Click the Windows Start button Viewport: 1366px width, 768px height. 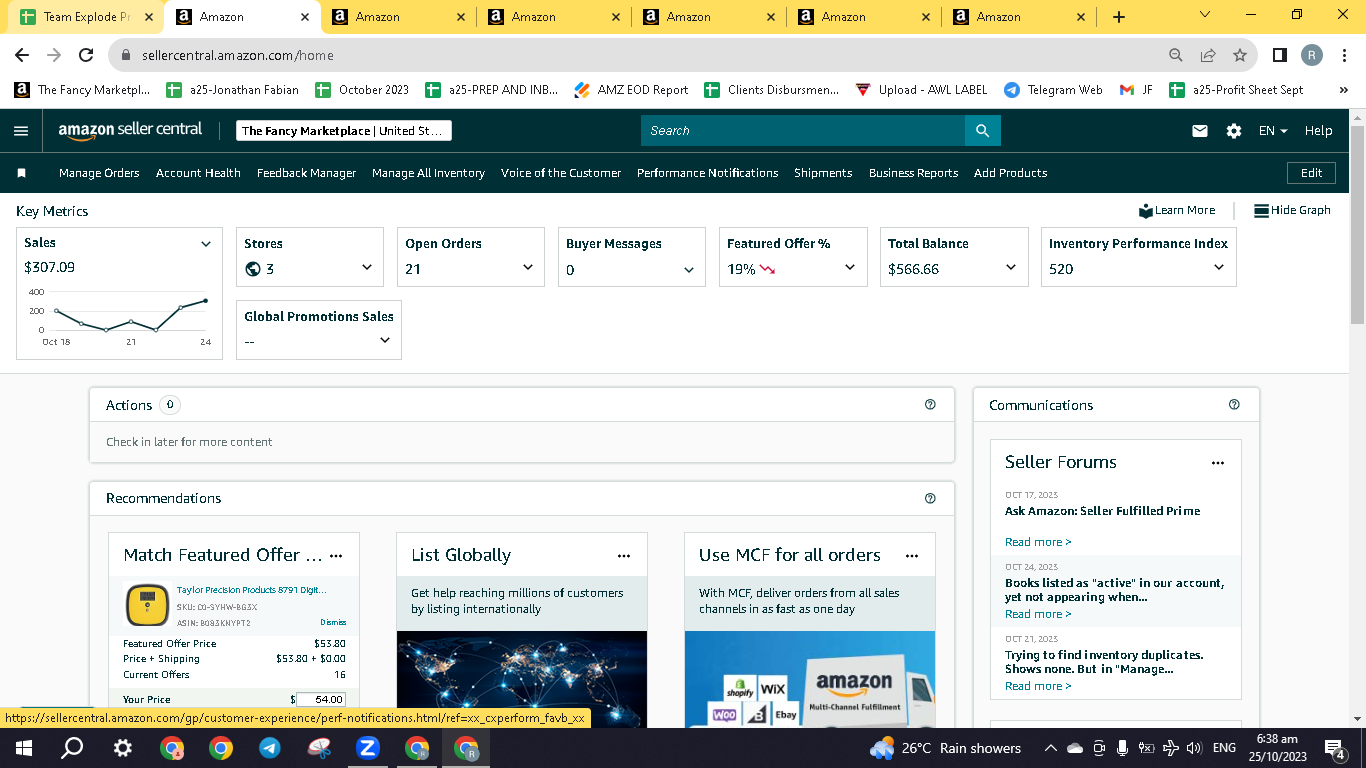[24, 748]
